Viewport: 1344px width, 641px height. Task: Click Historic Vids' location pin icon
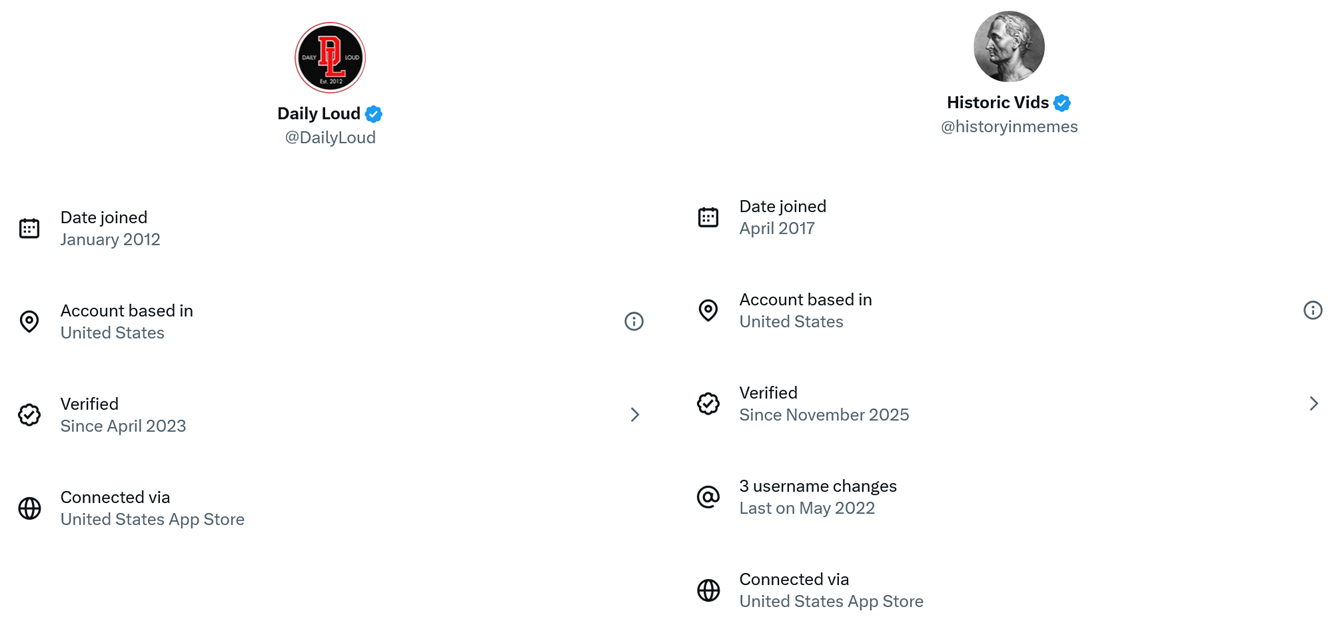(708, 310)
